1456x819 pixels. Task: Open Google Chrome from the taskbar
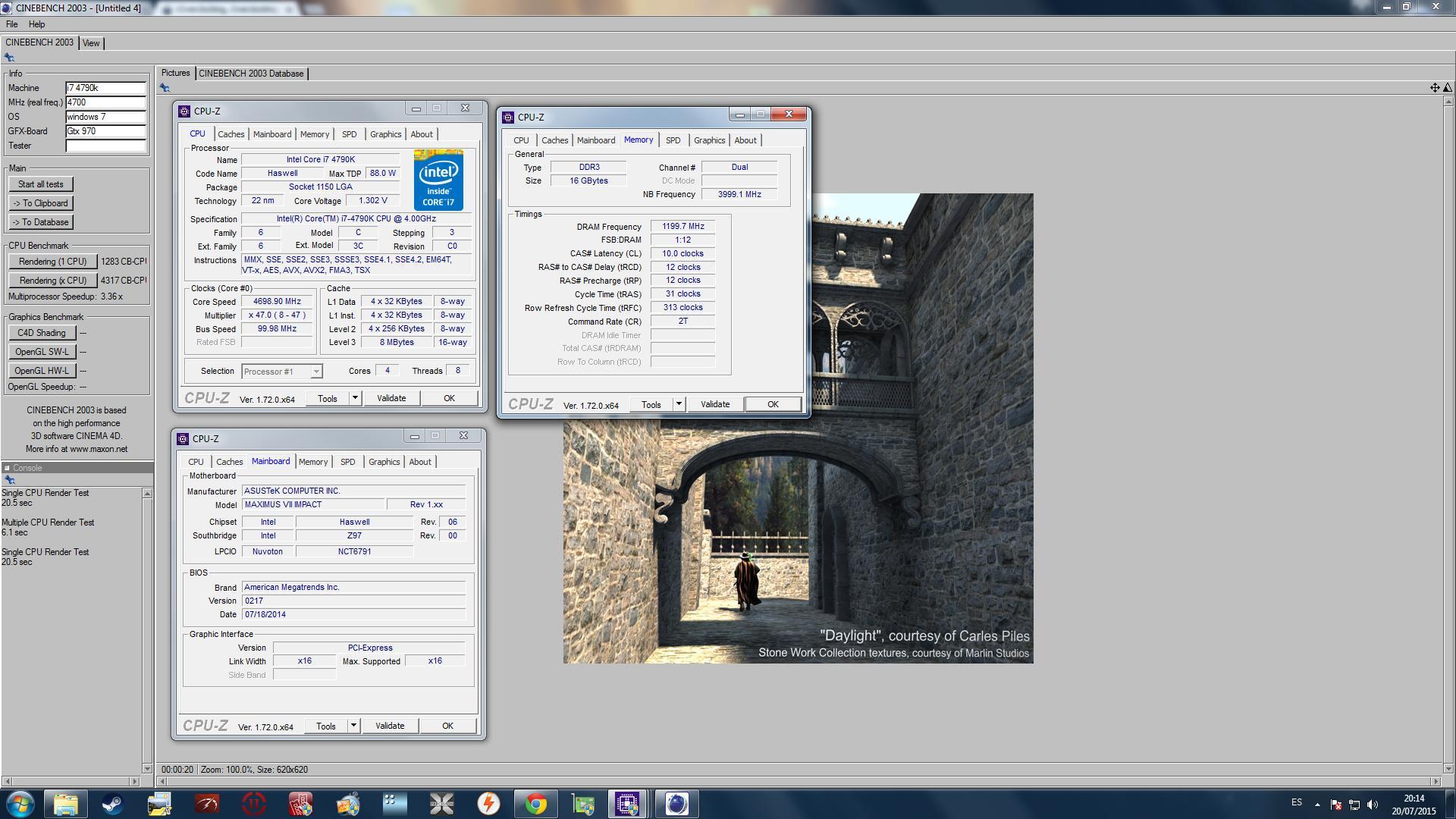click(x=535, y=804)
